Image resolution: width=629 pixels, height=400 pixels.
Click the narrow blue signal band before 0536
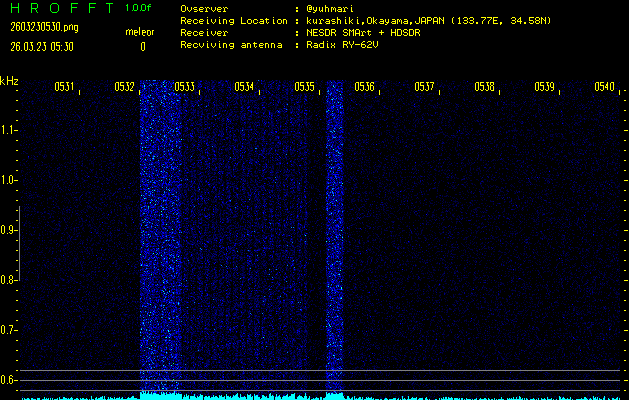(x=334, y=240)
